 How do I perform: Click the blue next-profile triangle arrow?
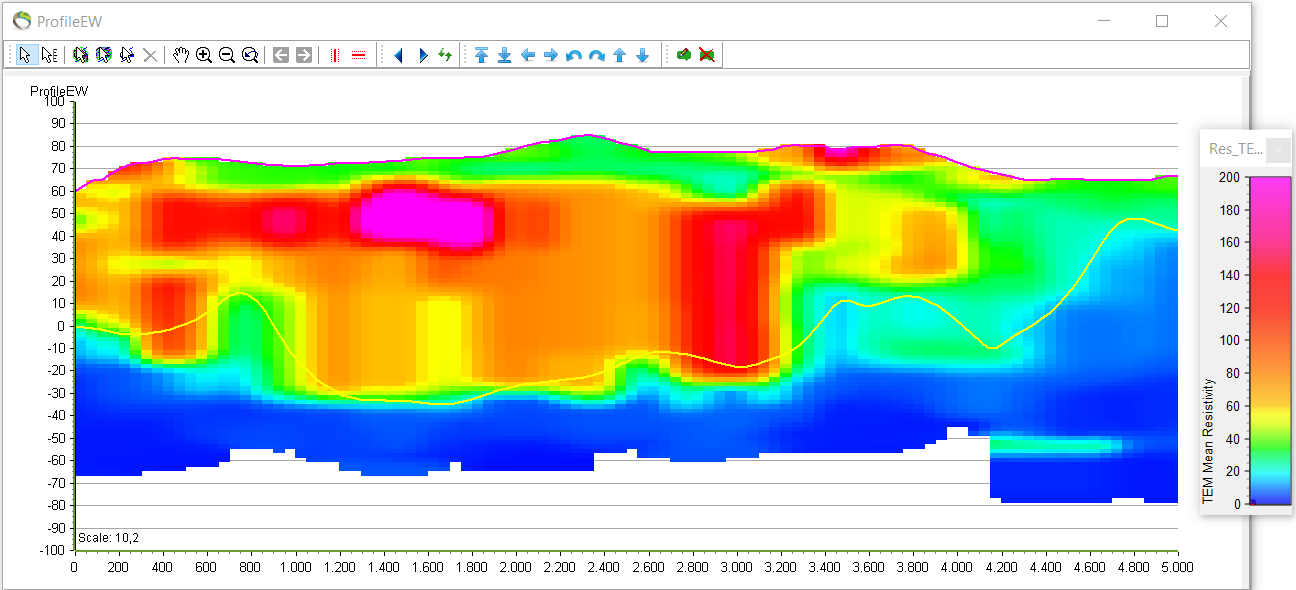(421, 55)
